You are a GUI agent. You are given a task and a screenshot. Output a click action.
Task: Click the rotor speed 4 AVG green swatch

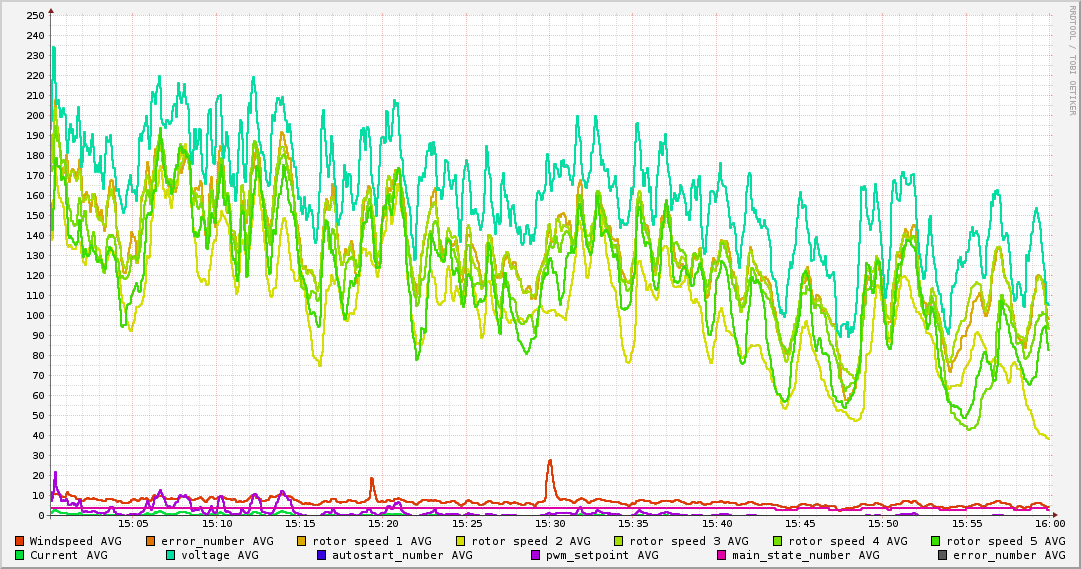pyautogui.click(x=778, y=541)
